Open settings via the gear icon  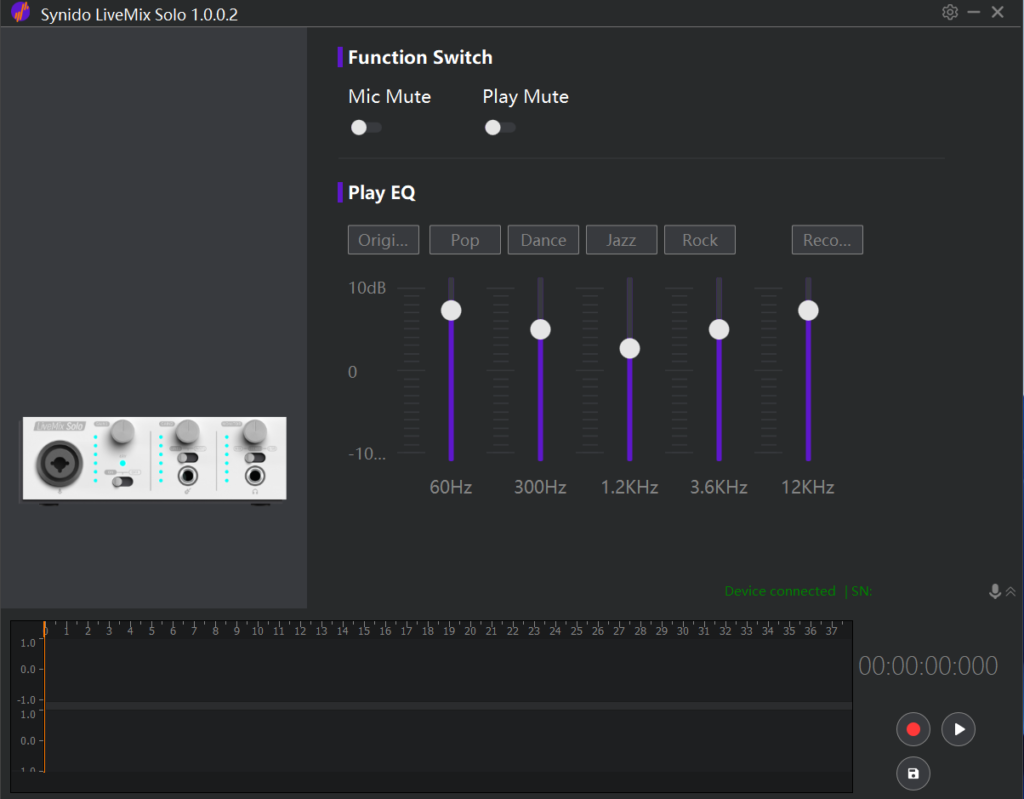click(950, 12)
